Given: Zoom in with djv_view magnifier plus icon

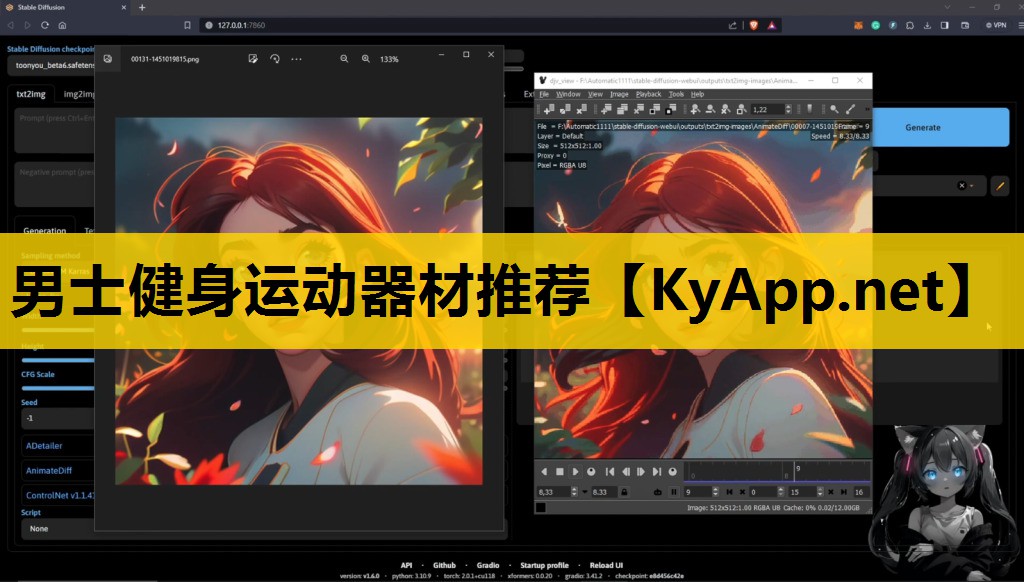Looking at the screenshot, I should tap(696, 109).
